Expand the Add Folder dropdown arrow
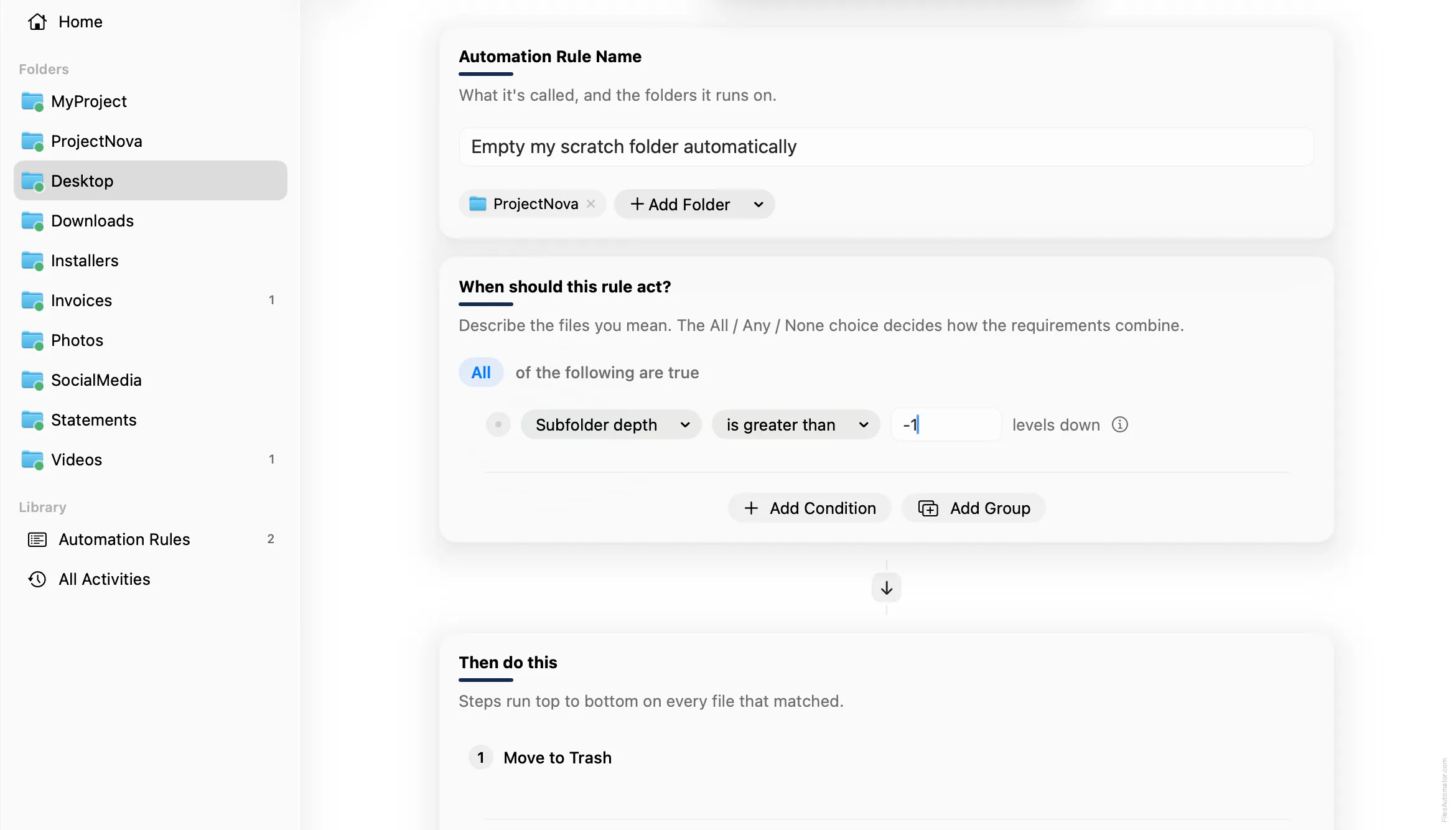Image resolution: width=1456 pixels, height=830 pixels. point(758,204)
